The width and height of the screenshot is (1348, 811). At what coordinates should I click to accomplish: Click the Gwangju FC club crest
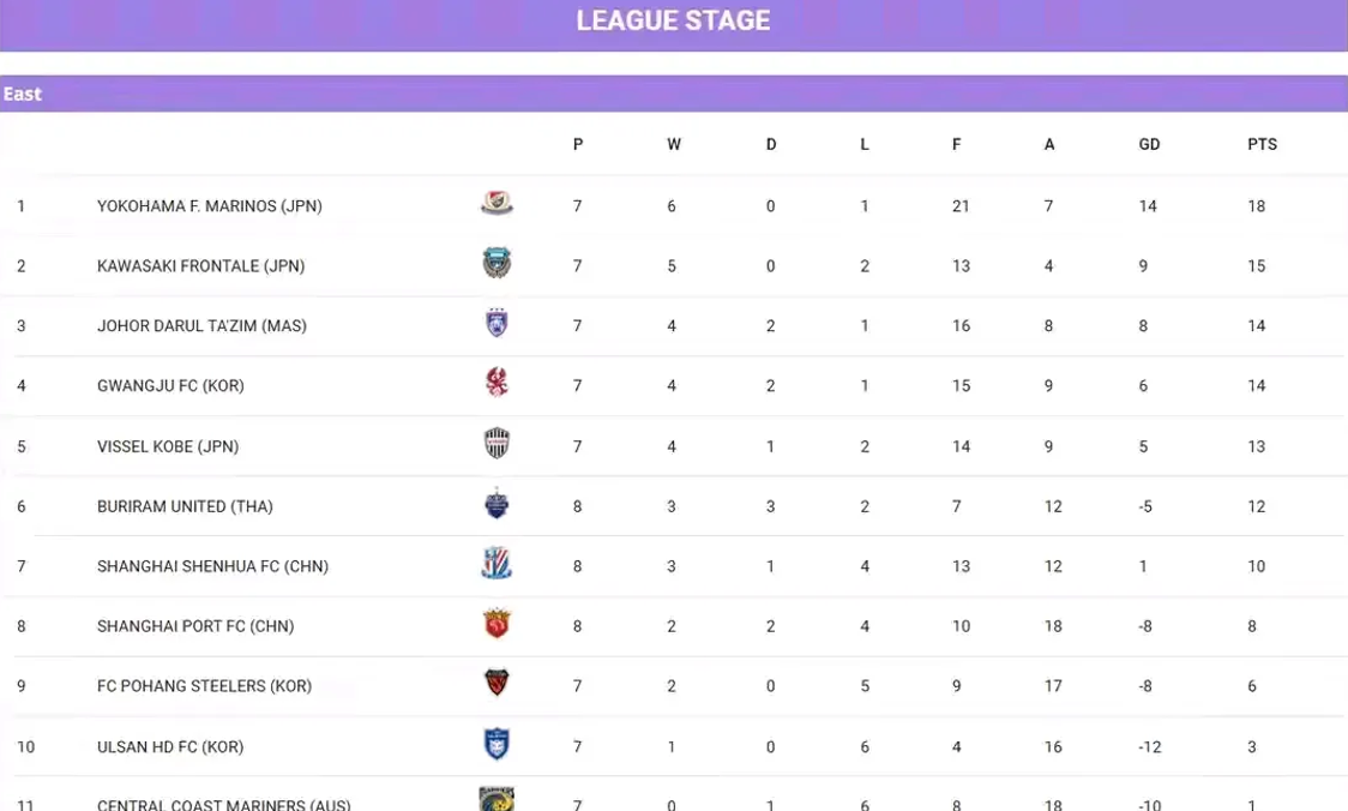pyautogui.click(x=496, y=384)
